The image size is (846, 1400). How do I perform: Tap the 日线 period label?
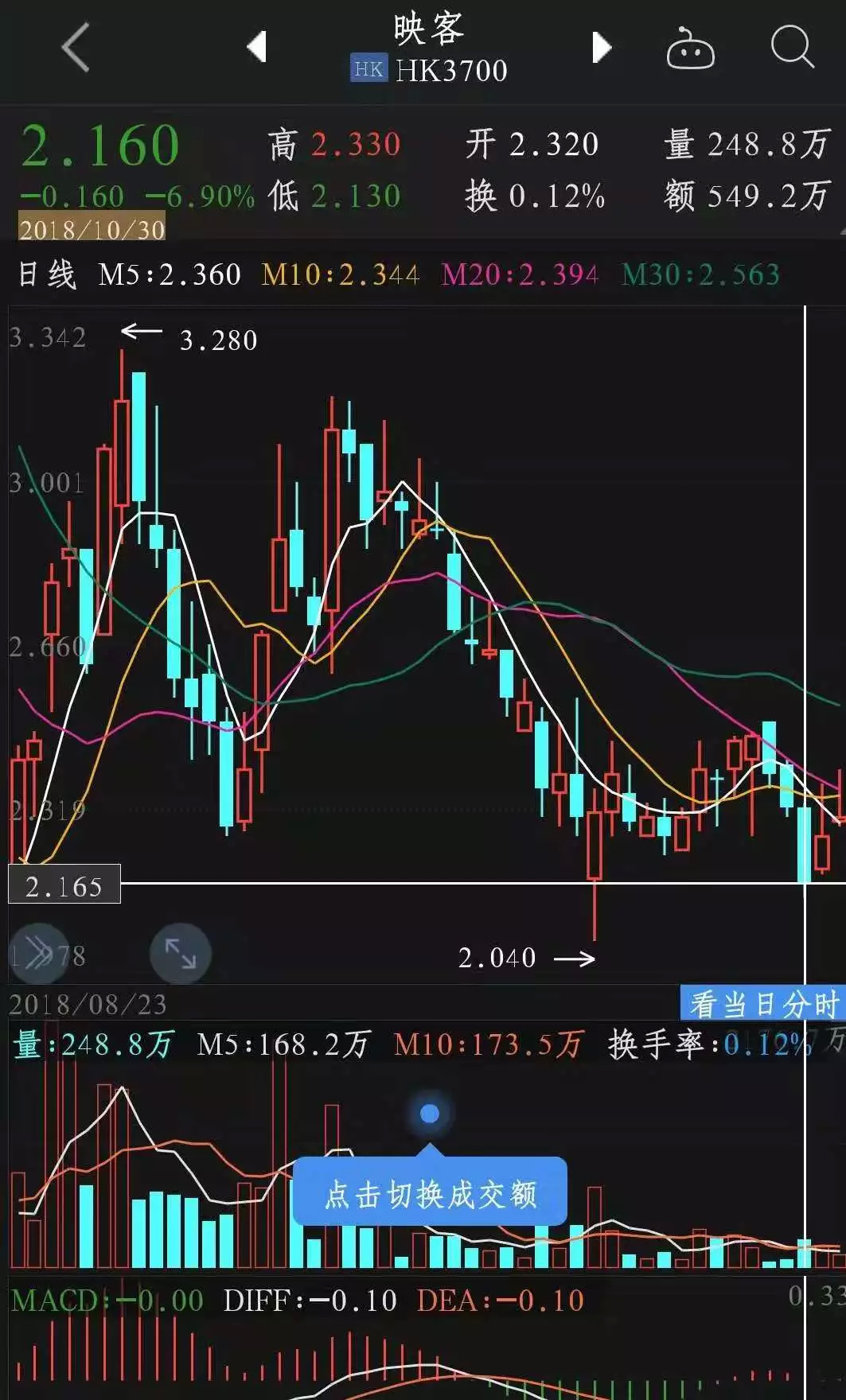pyautogui.click(x=47, y=275)
